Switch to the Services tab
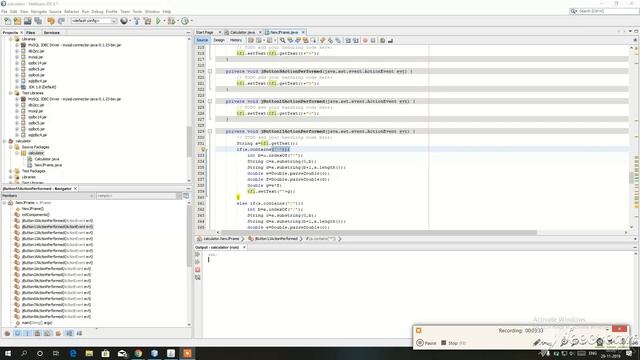Viewport: 640px width, 360px height. click(51, 32)
